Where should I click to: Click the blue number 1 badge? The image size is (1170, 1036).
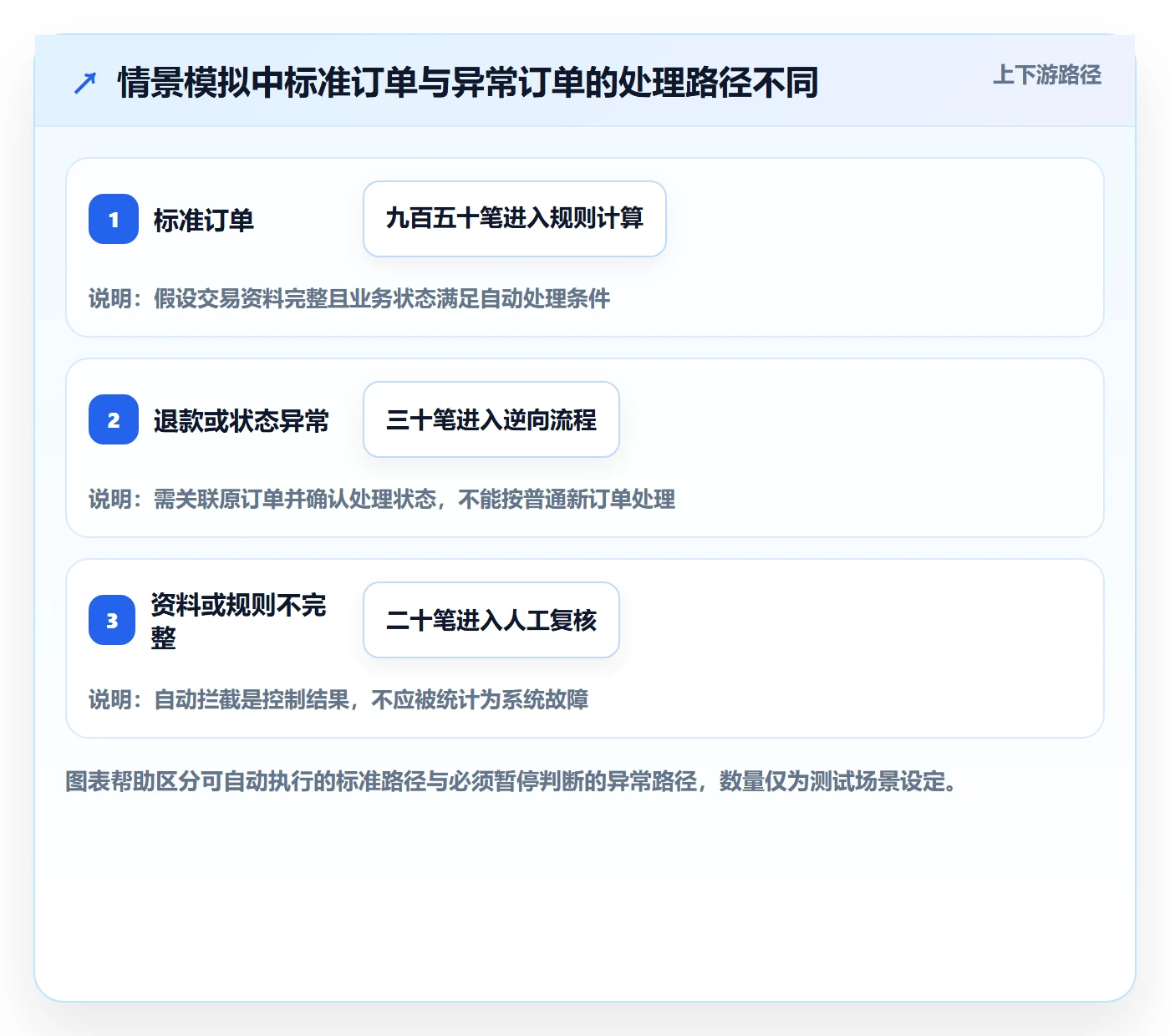pyautogui.click(x=114, y=219)
